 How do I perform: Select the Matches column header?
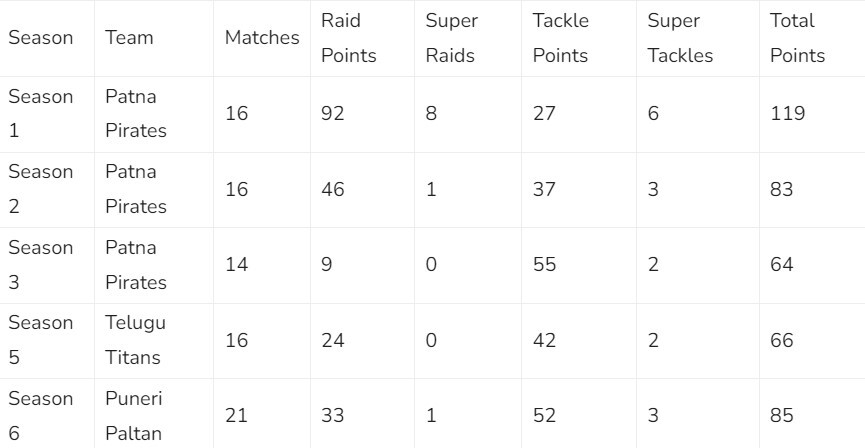click(262, 38)
